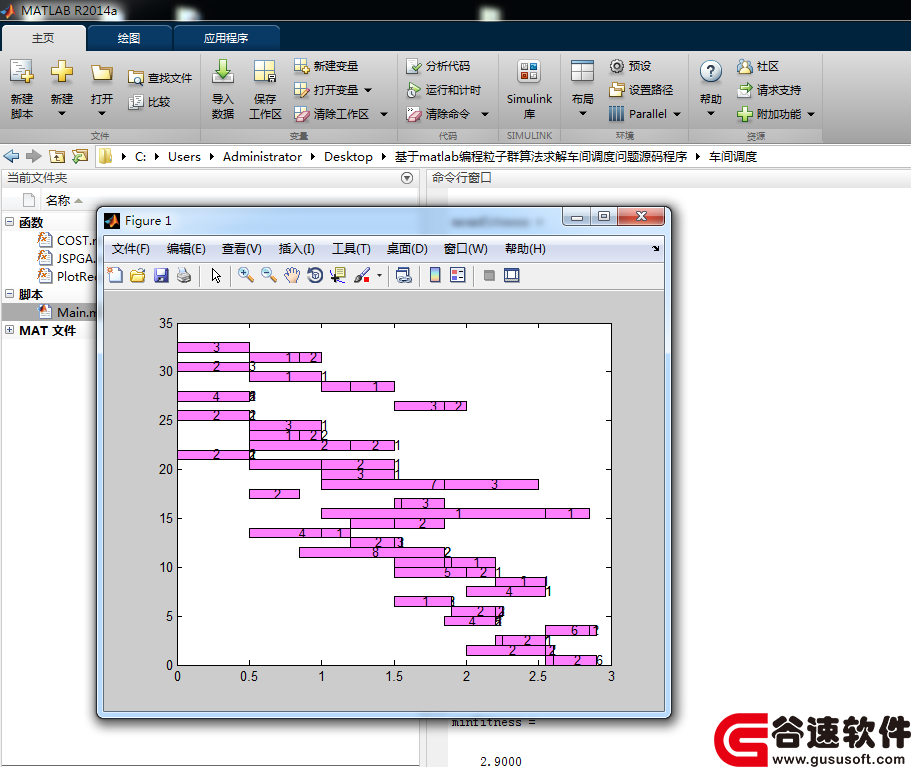Open 文件(F) menu in Figure 1

pyautogui.click(x=131, y=249)
